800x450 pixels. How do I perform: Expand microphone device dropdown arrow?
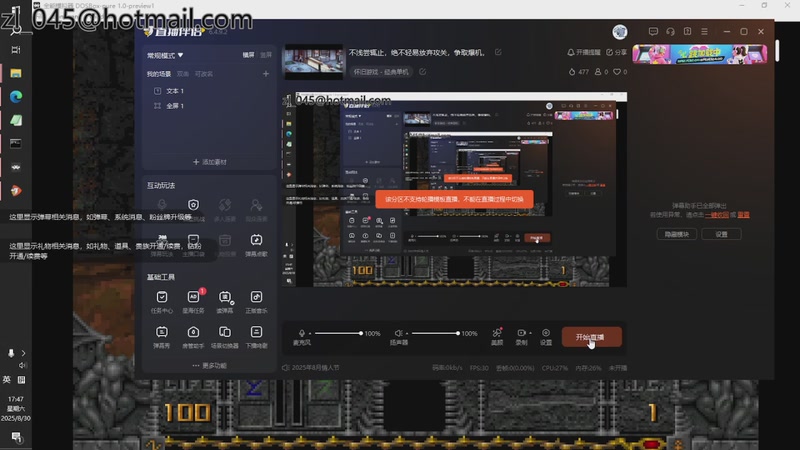coord(310,334)
